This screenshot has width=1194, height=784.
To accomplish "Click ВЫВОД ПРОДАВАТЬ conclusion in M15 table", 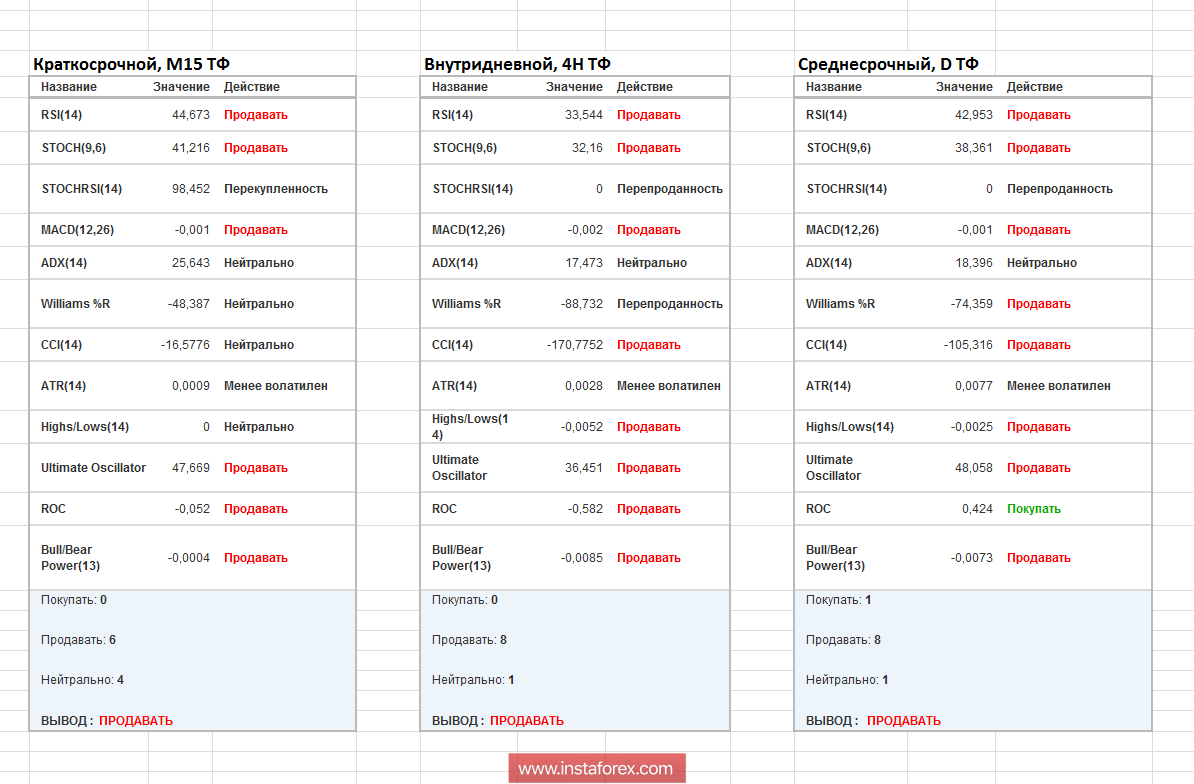I will pos(107,721).
